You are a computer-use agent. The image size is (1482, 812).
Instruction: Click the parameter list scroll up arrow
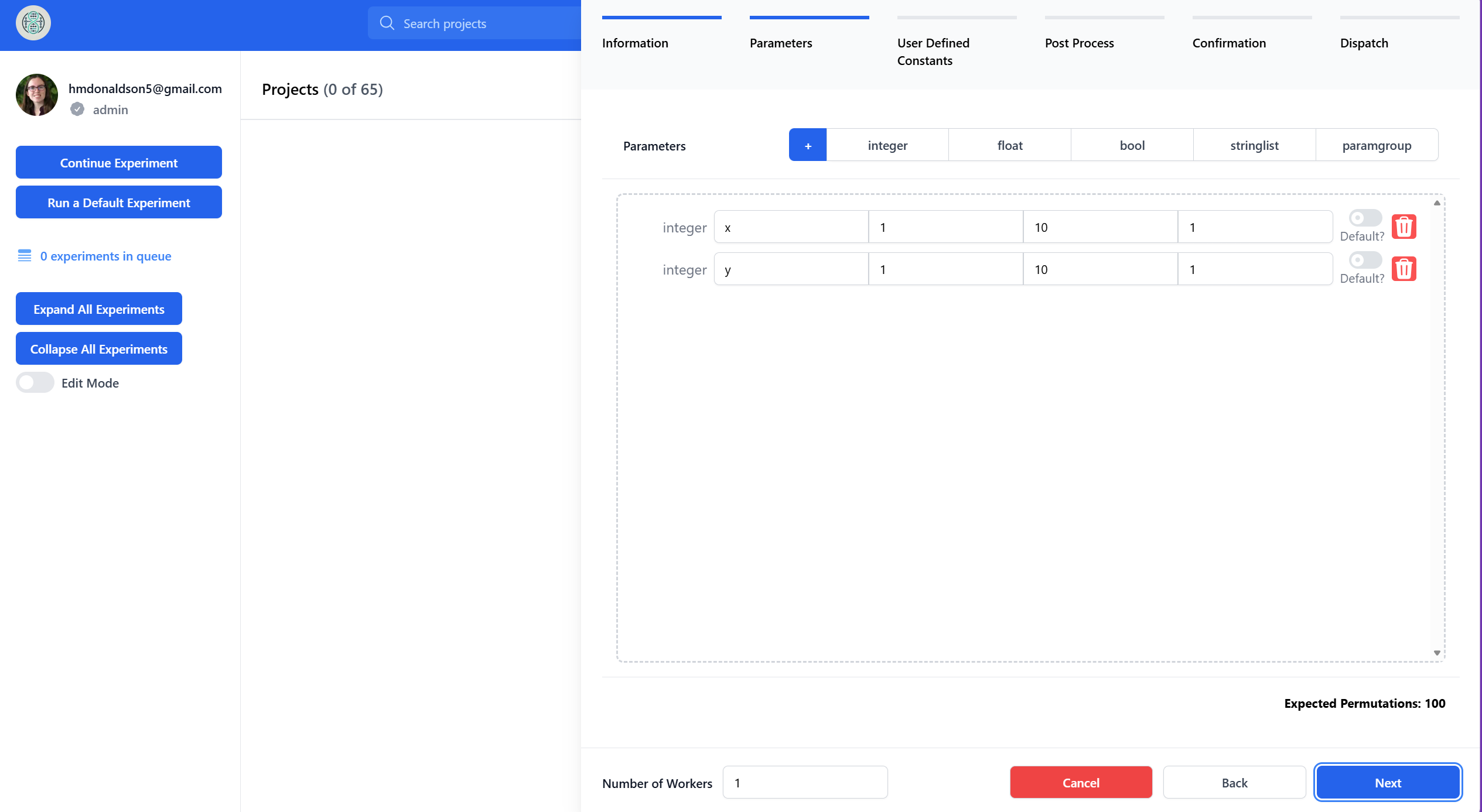1437,203
